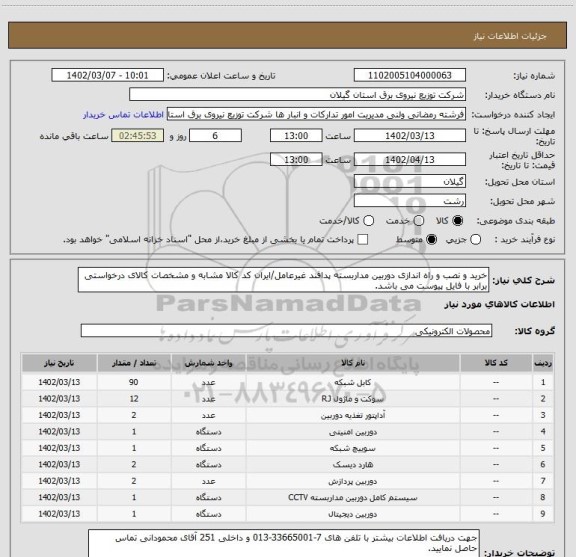The height and width of the screenshot is (557, 576).
Task: Select the کابل شبکه row item name
Action: coord(353,382)
